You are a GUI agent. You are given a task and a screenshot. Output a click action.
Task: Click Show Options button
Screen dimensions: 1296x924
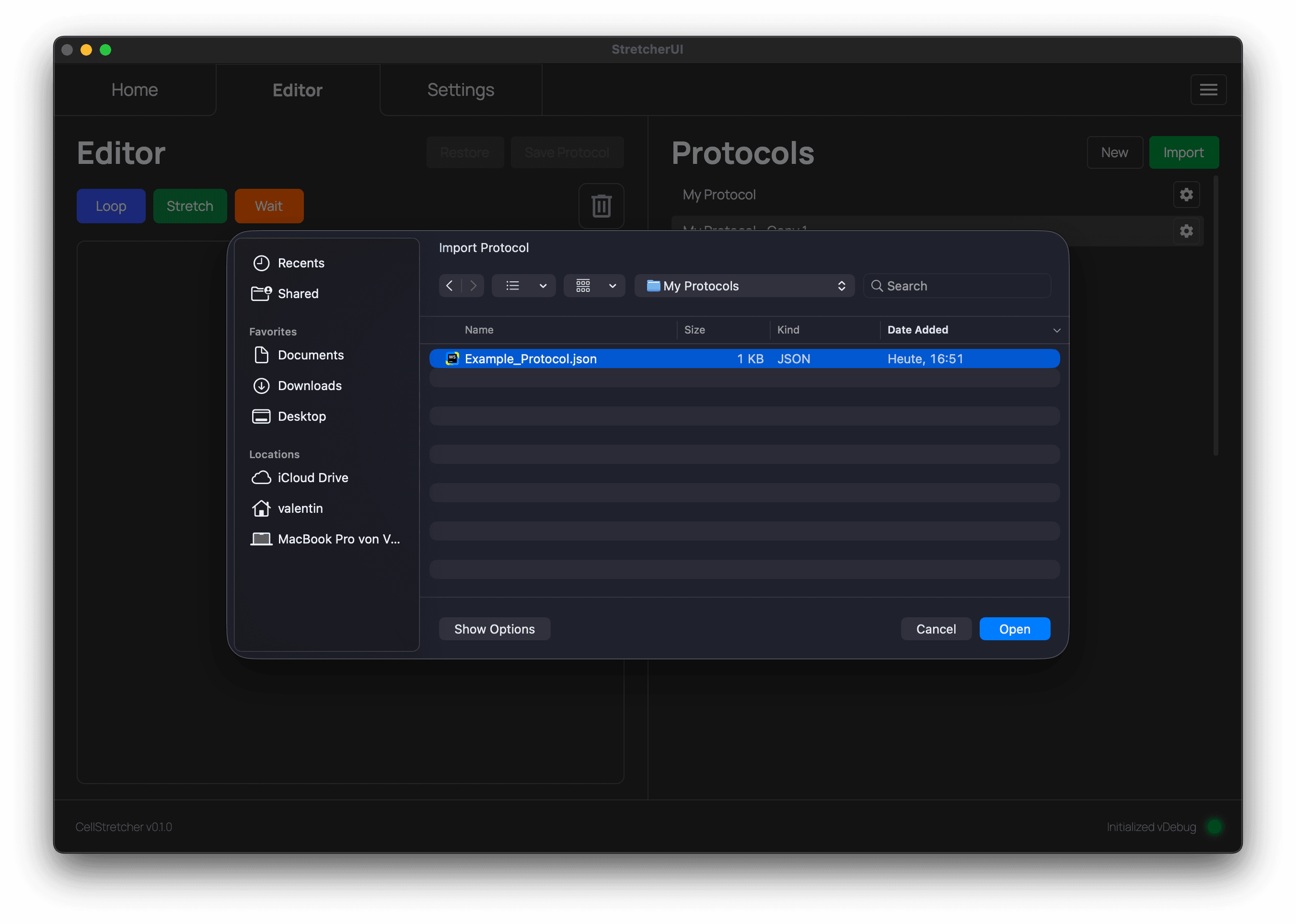point(495,629)
